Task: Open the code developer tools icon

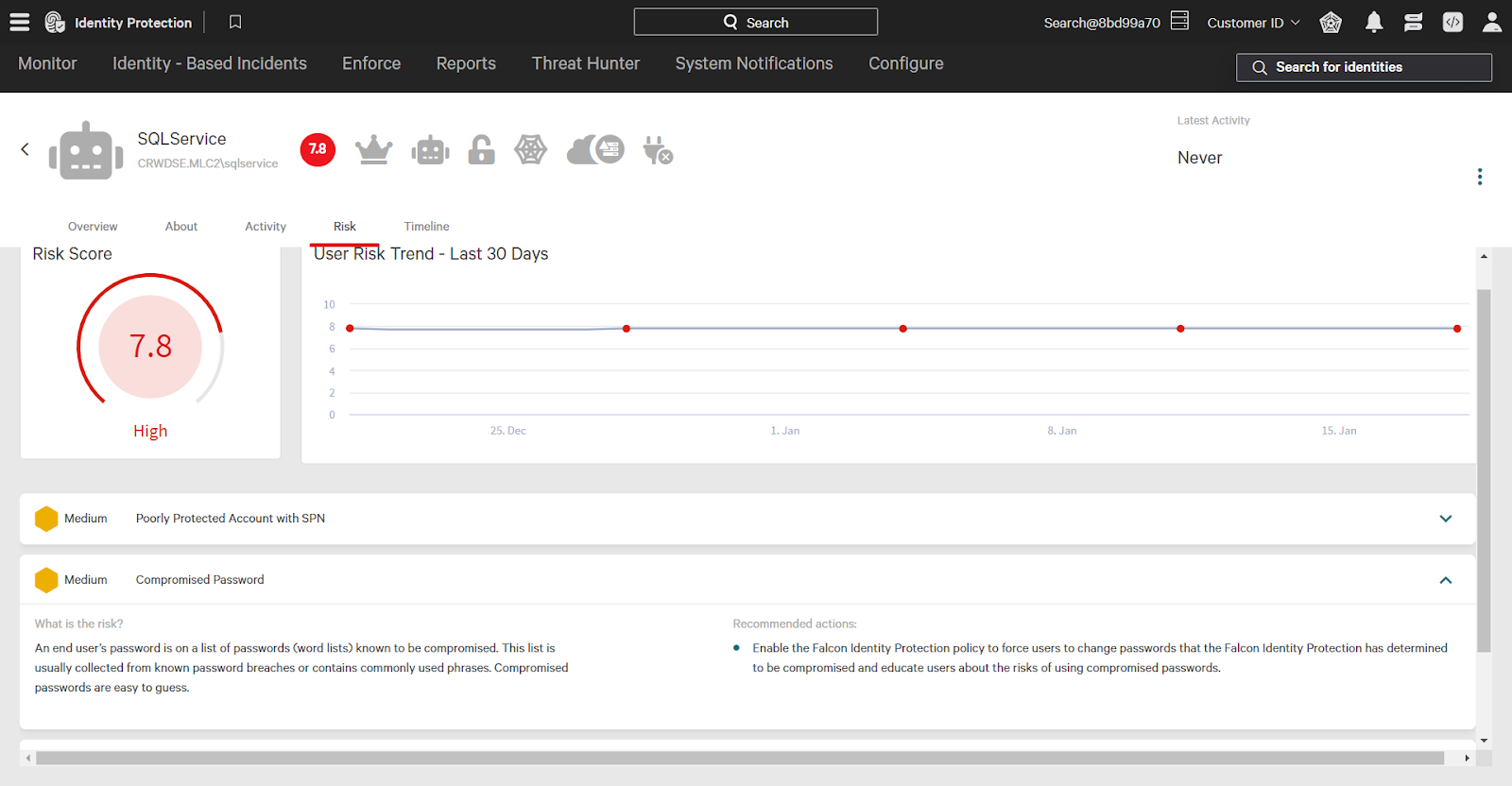Action: (1452, 22)
